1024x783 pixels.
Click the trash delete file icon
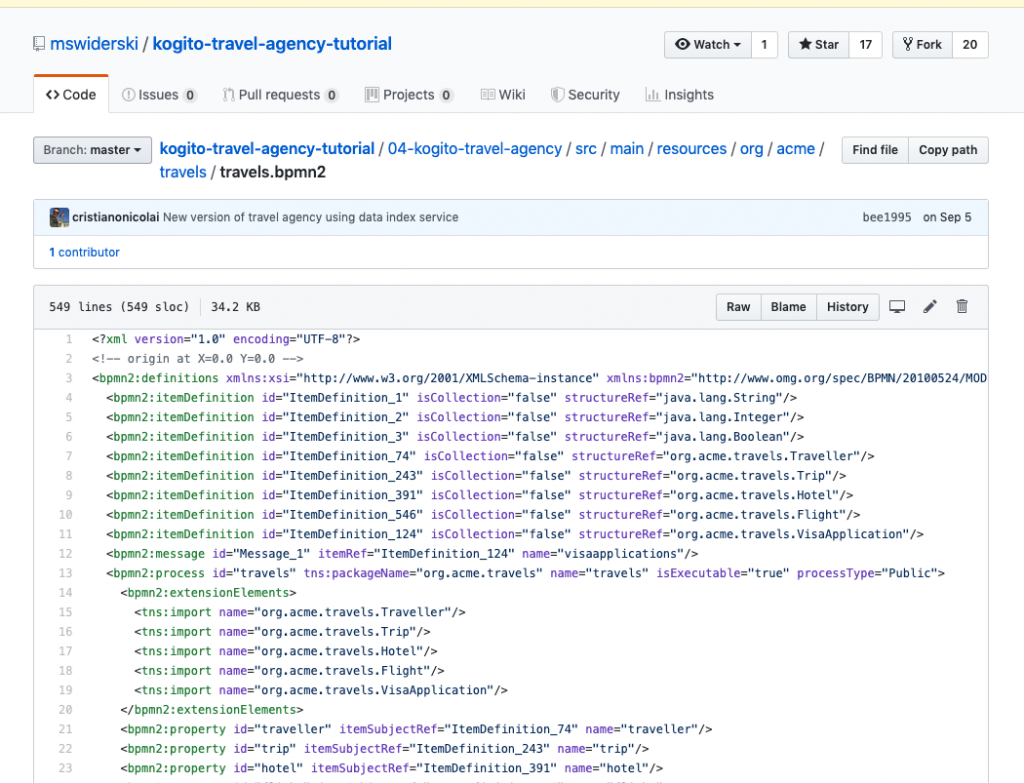962,307
